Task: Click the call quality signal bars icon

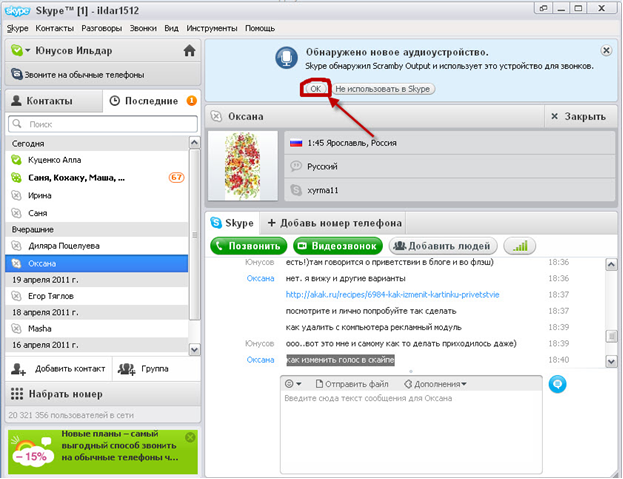Action: pyautogui.click(x=520, y=246)
